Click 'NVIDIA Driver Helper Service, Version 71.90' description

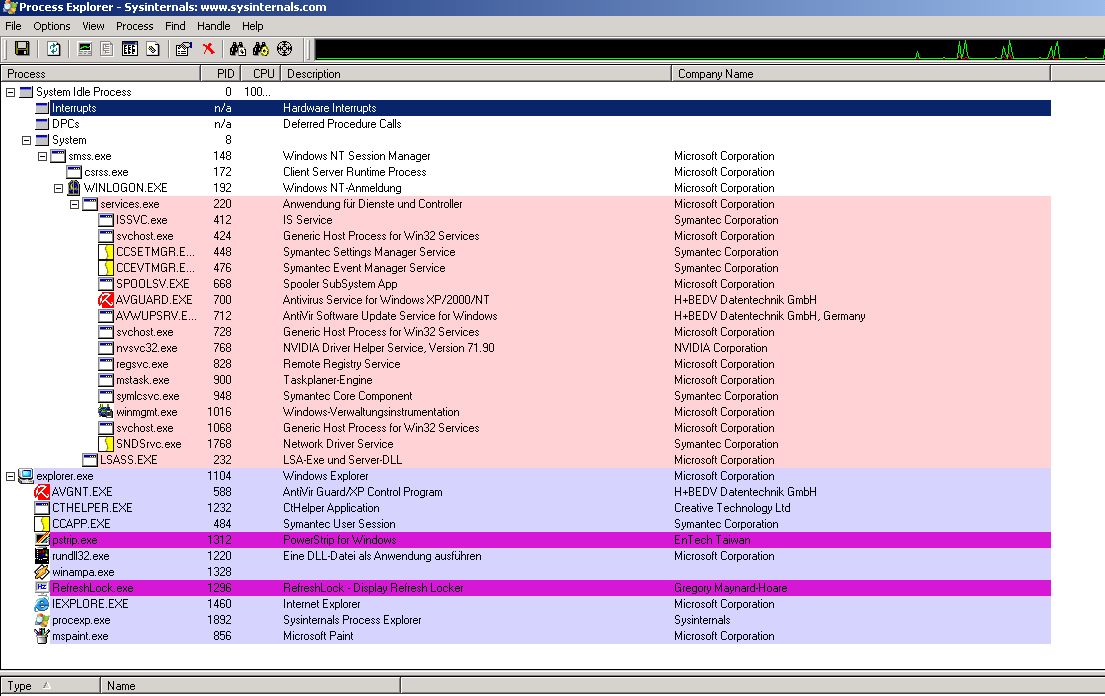point(388,348)
